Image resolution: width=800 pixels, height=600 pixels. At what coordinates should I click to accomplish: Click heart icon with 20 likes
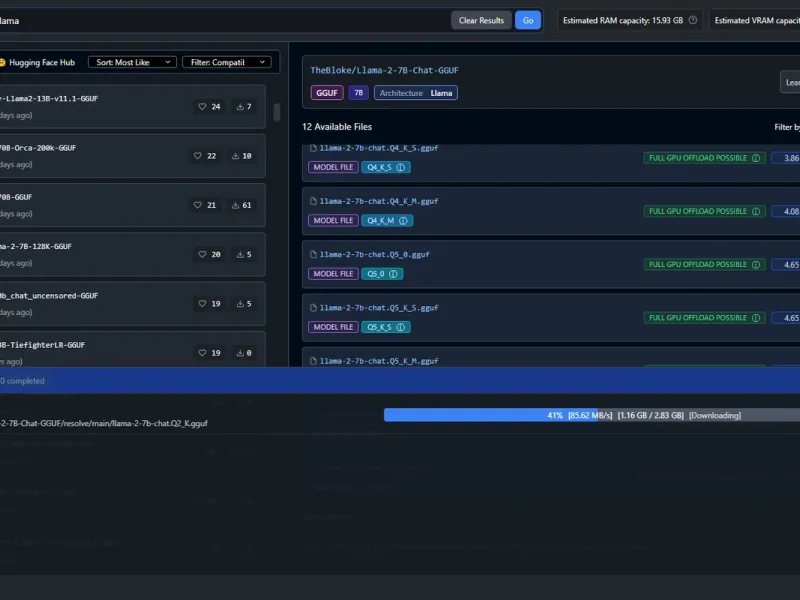click(x=202, y=254)
